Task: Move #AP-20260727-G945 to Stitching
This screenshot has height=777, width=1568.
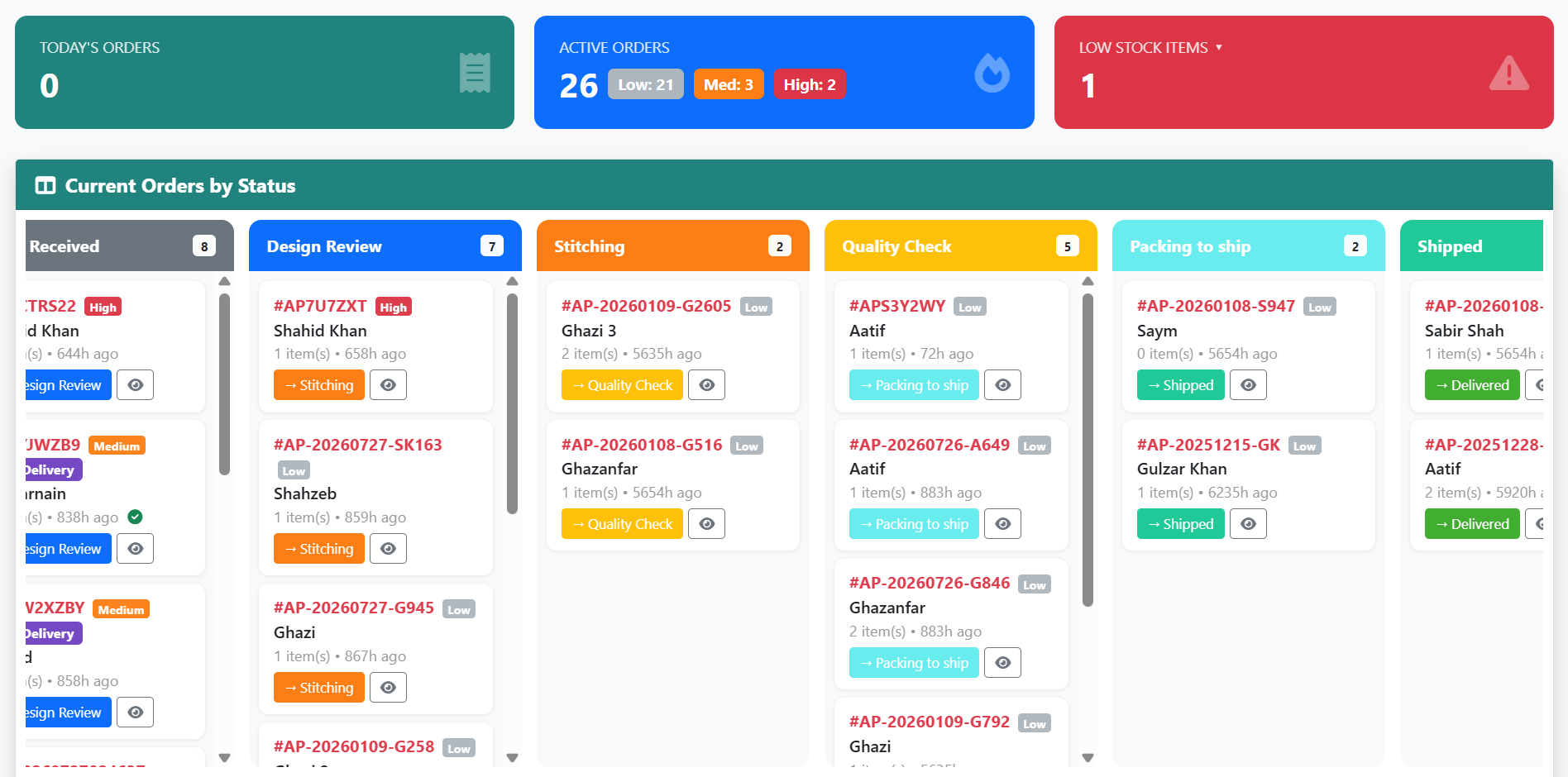Action: pos(319,688)
